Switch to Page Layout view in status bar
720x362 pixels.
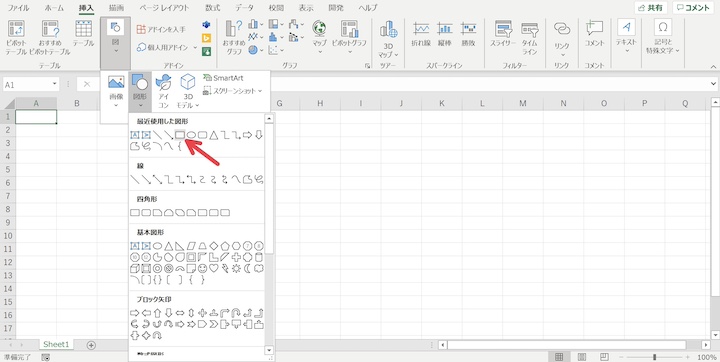(582, 357)
